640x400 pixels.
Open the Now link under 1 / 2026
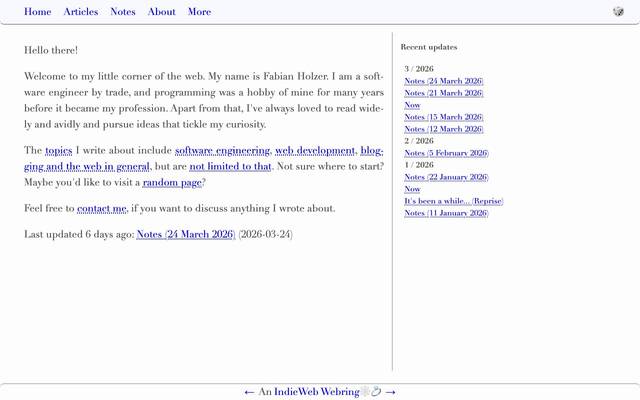click(412, 189)
